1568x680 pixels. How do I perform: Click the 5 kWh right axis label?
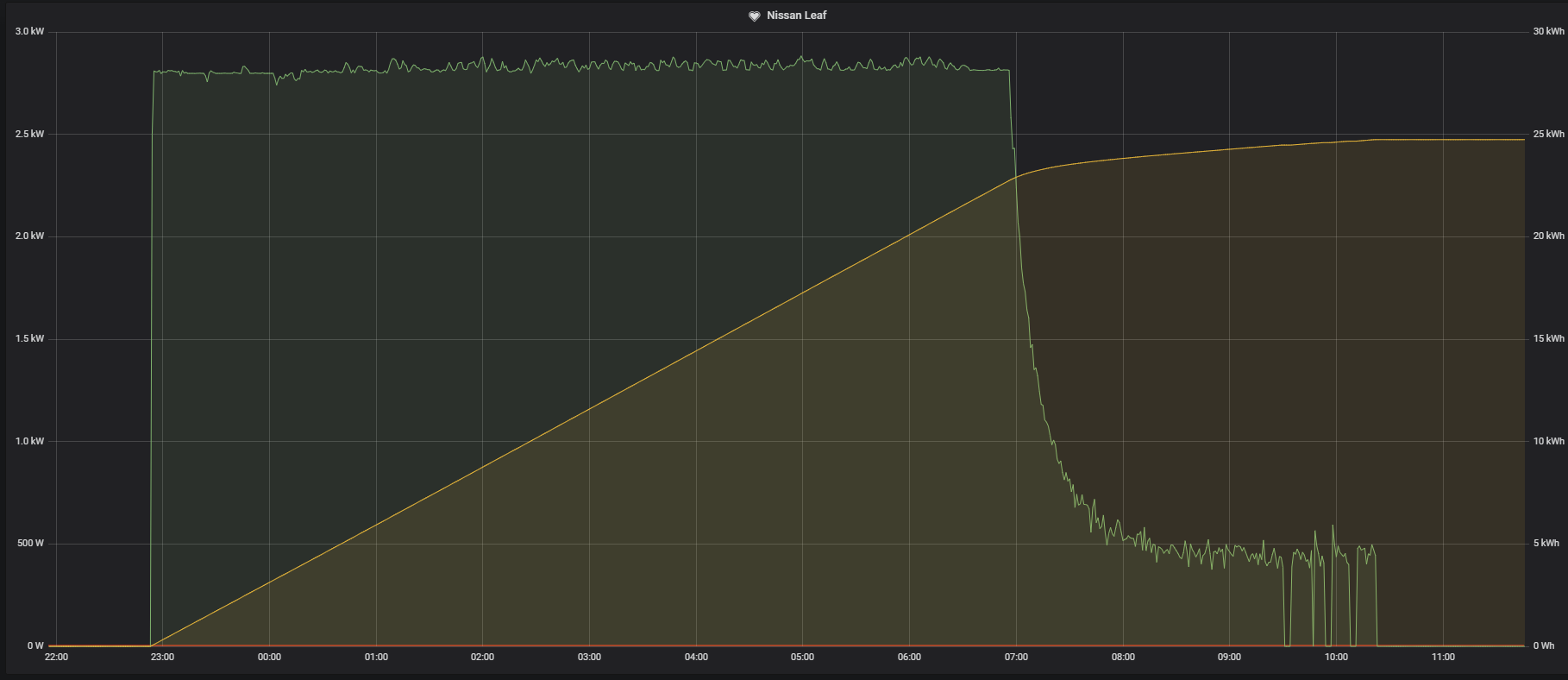(x=1546, y=544)
